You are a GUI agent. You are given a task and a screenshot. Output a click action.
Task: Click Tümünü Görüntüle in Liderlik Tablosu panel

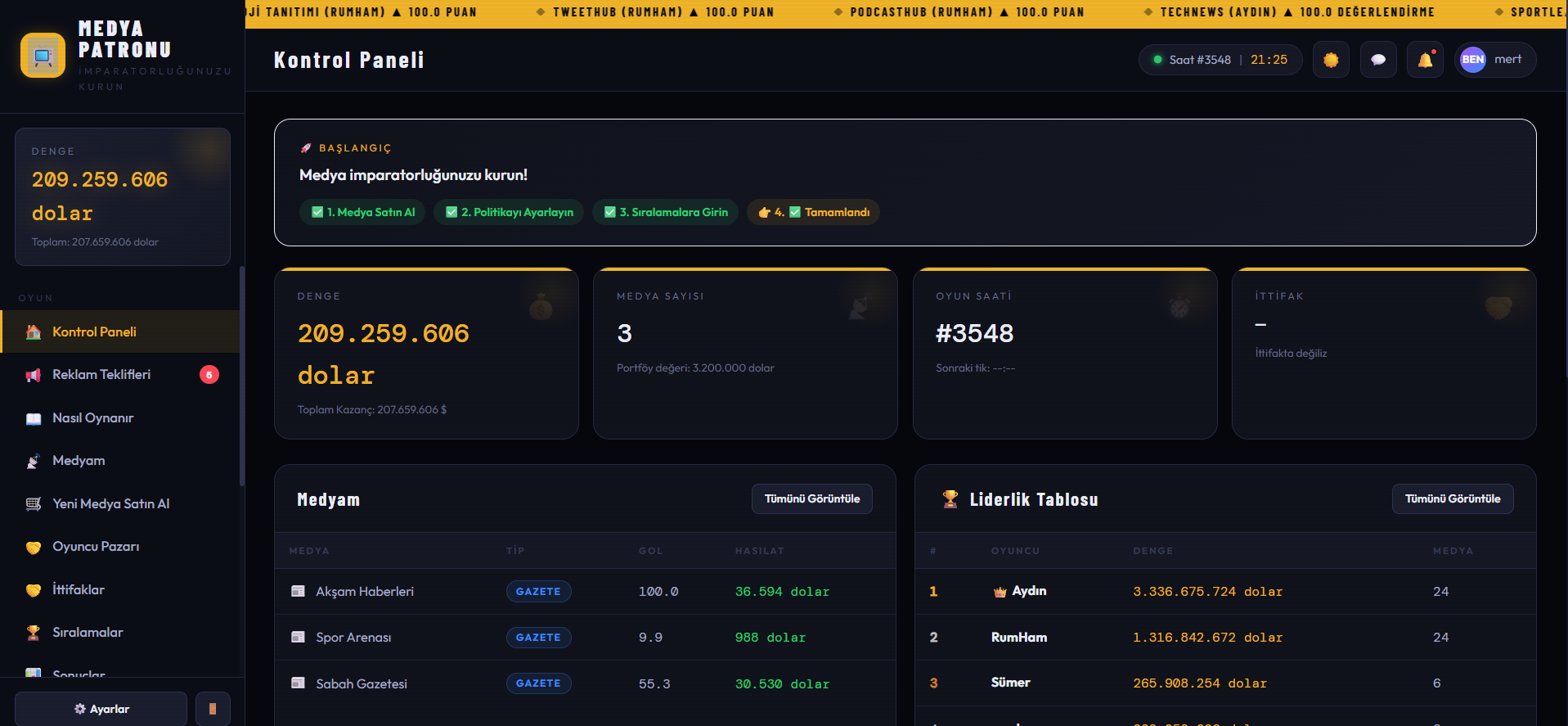pyautogui.click(x=1453, y=498)
